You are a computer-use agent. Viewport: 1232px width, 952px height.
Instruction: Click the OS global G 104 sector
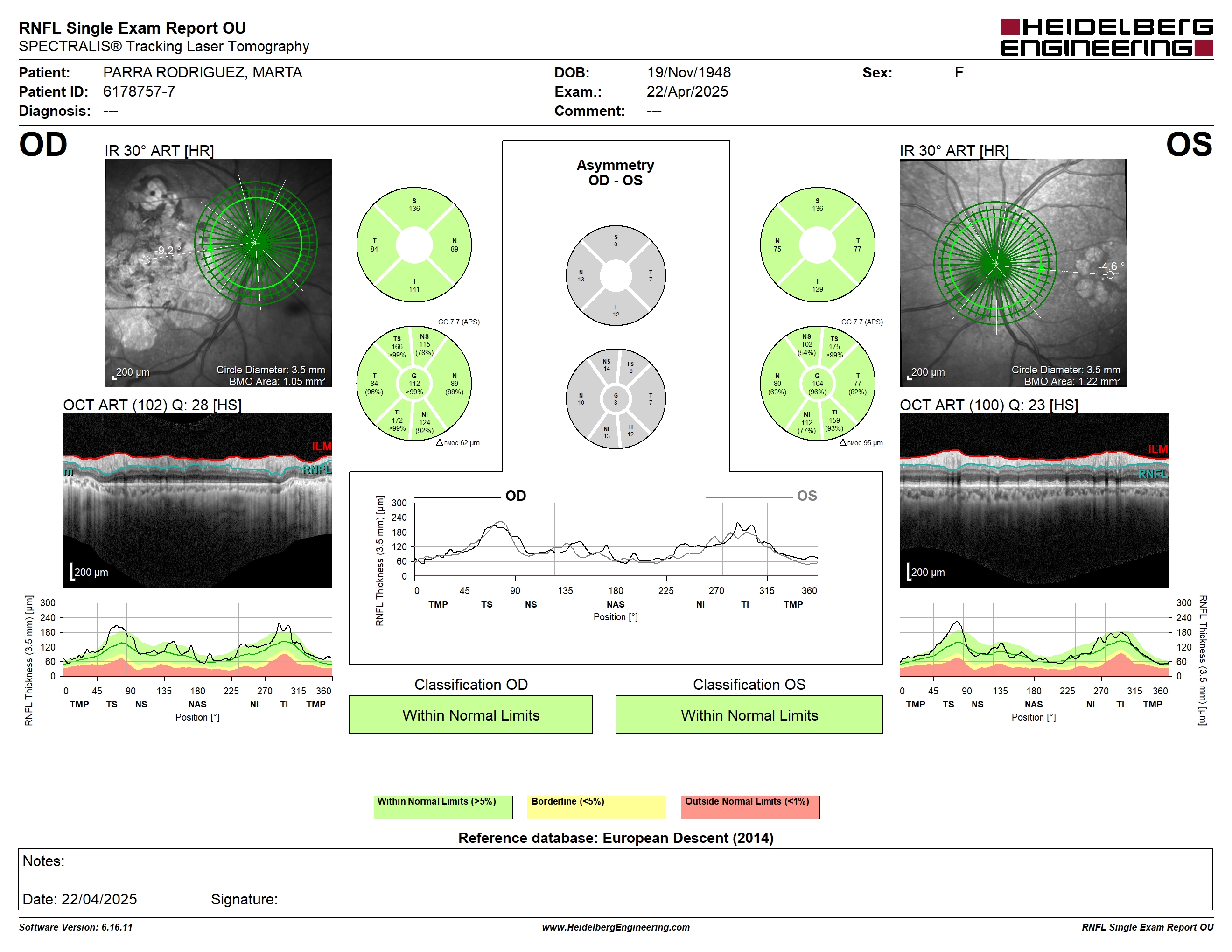click(x=817, y=384)
